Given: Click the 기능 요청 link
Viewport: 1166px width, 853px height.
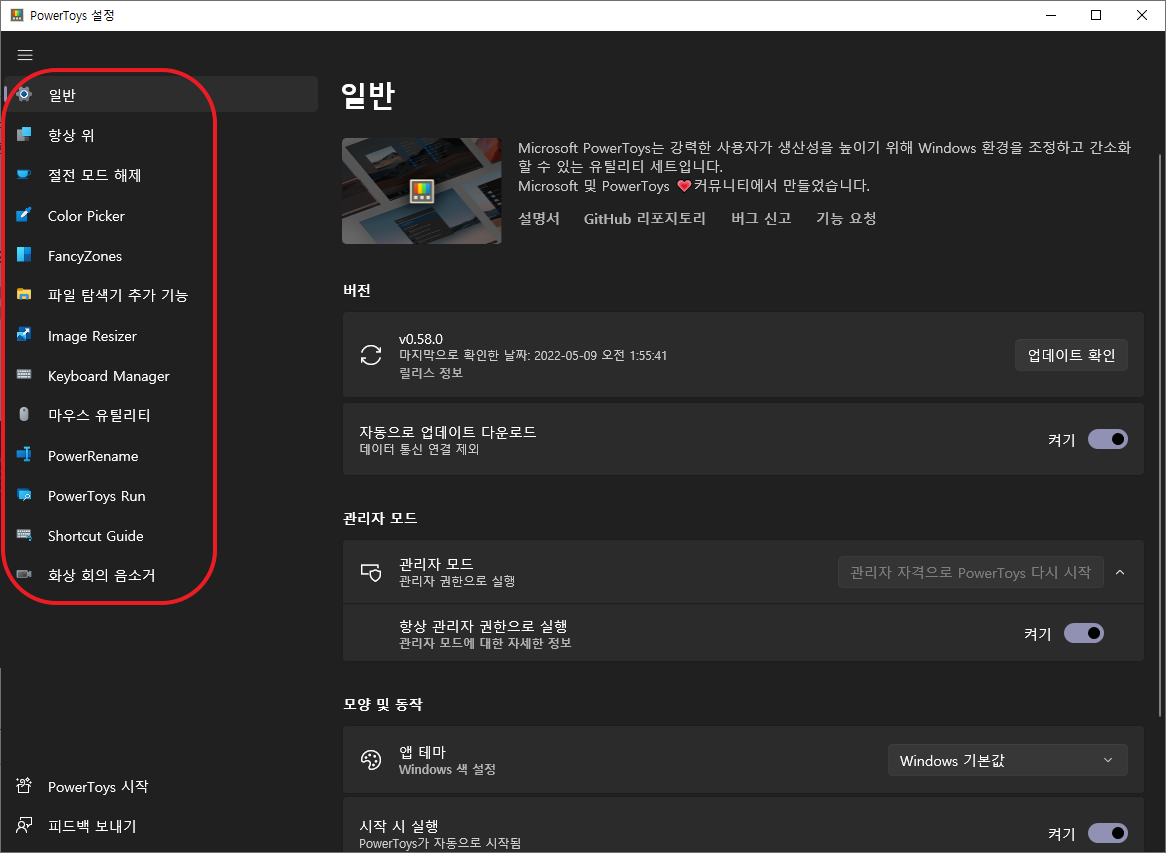Looking at the screenshot, I should pos(846,218).
